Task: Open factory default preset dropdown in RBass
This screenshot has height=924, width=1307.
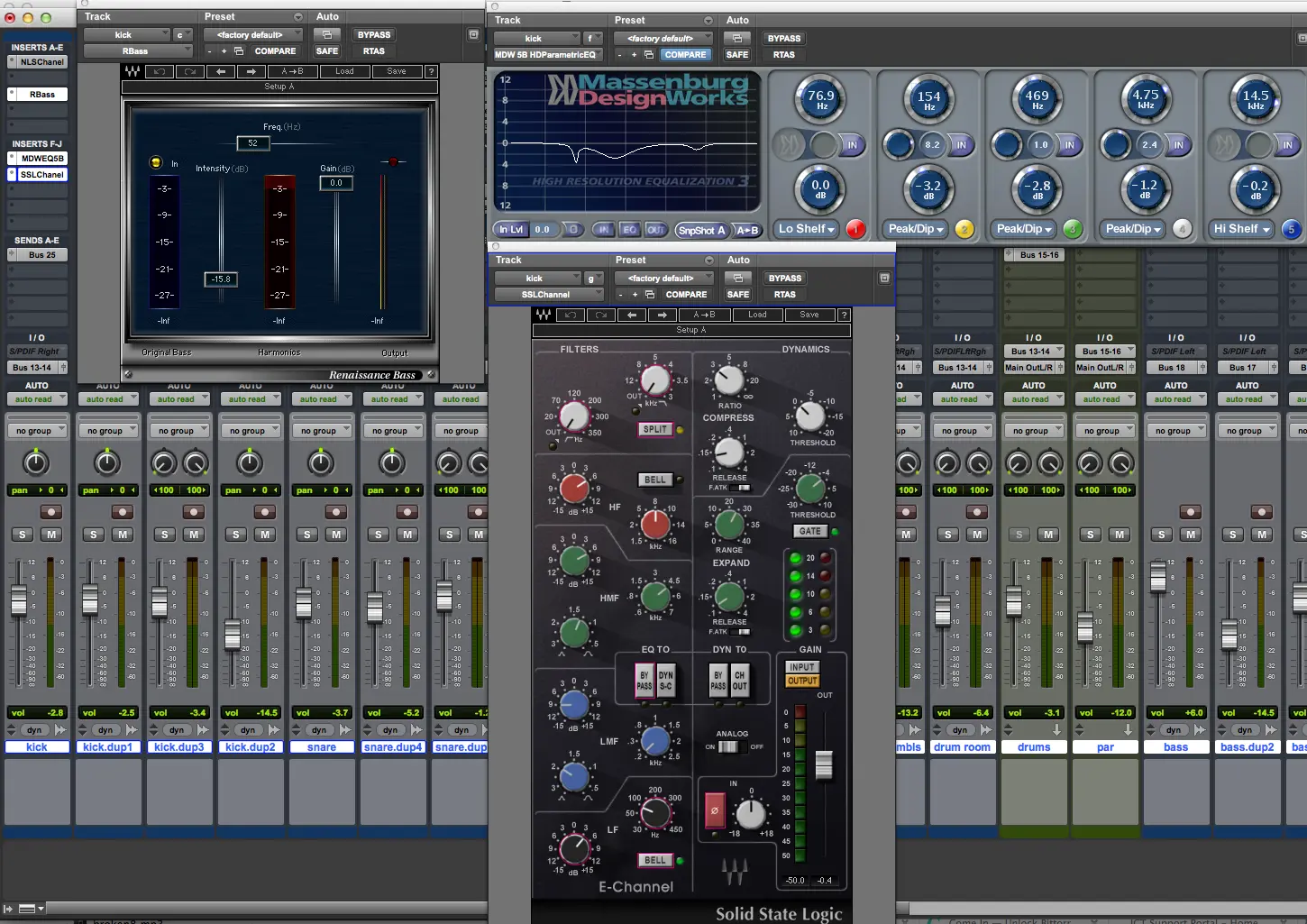Action: 255,35
